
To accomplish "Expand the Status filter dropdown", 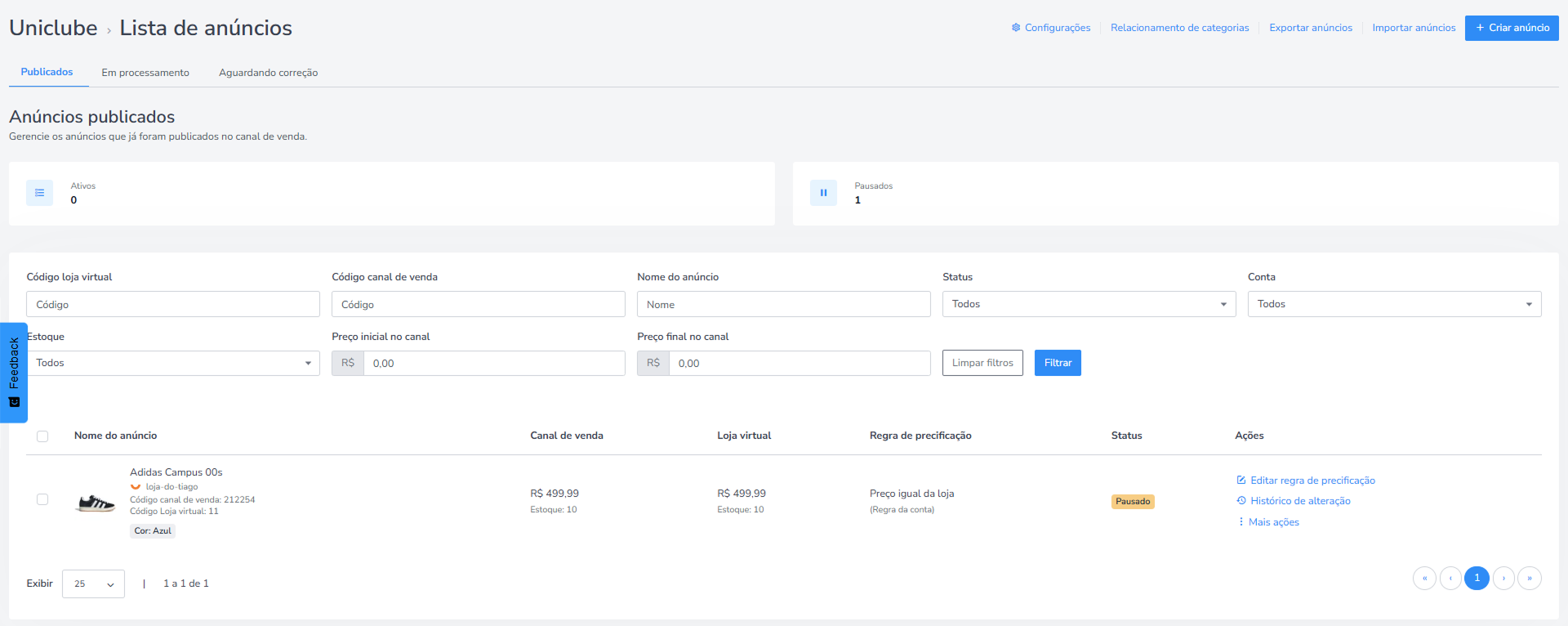I will click(1089, 304).
